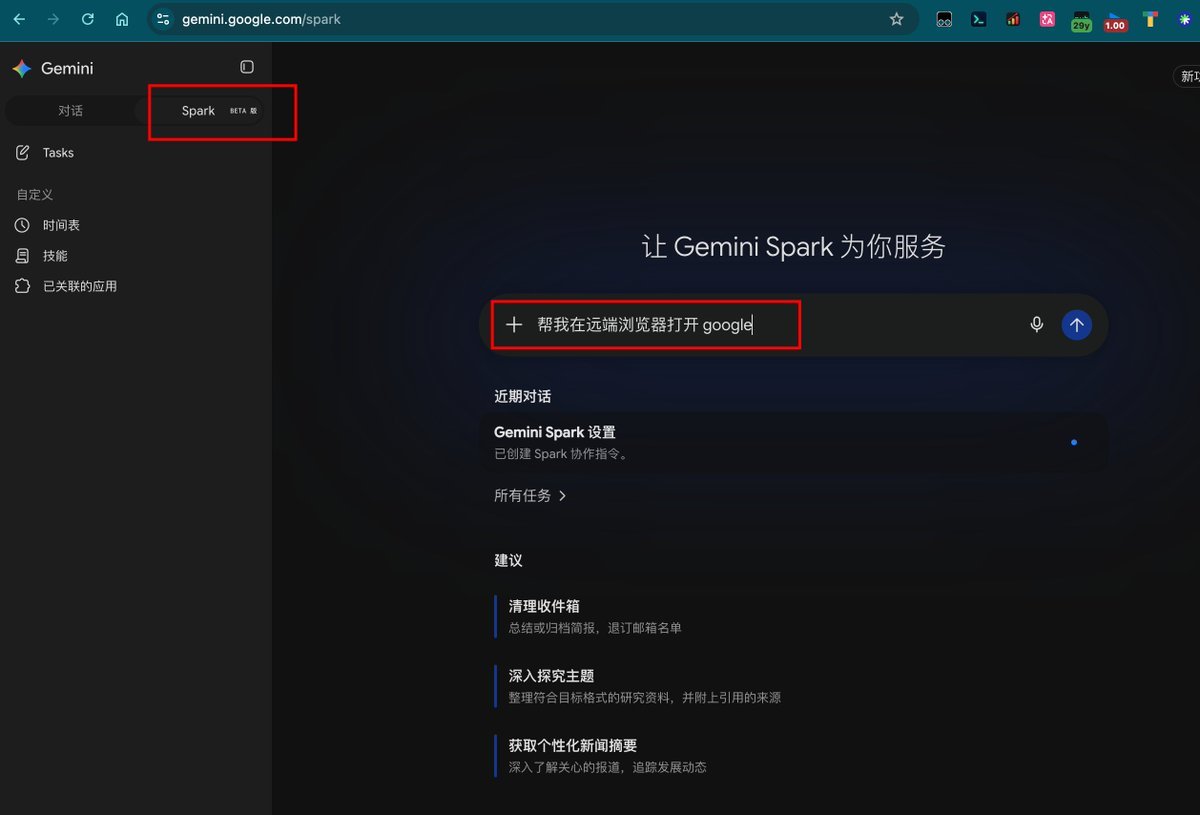
Task: Open the extension with the 29y badge
Action: pyautogui.click(x=1081, y=21)
